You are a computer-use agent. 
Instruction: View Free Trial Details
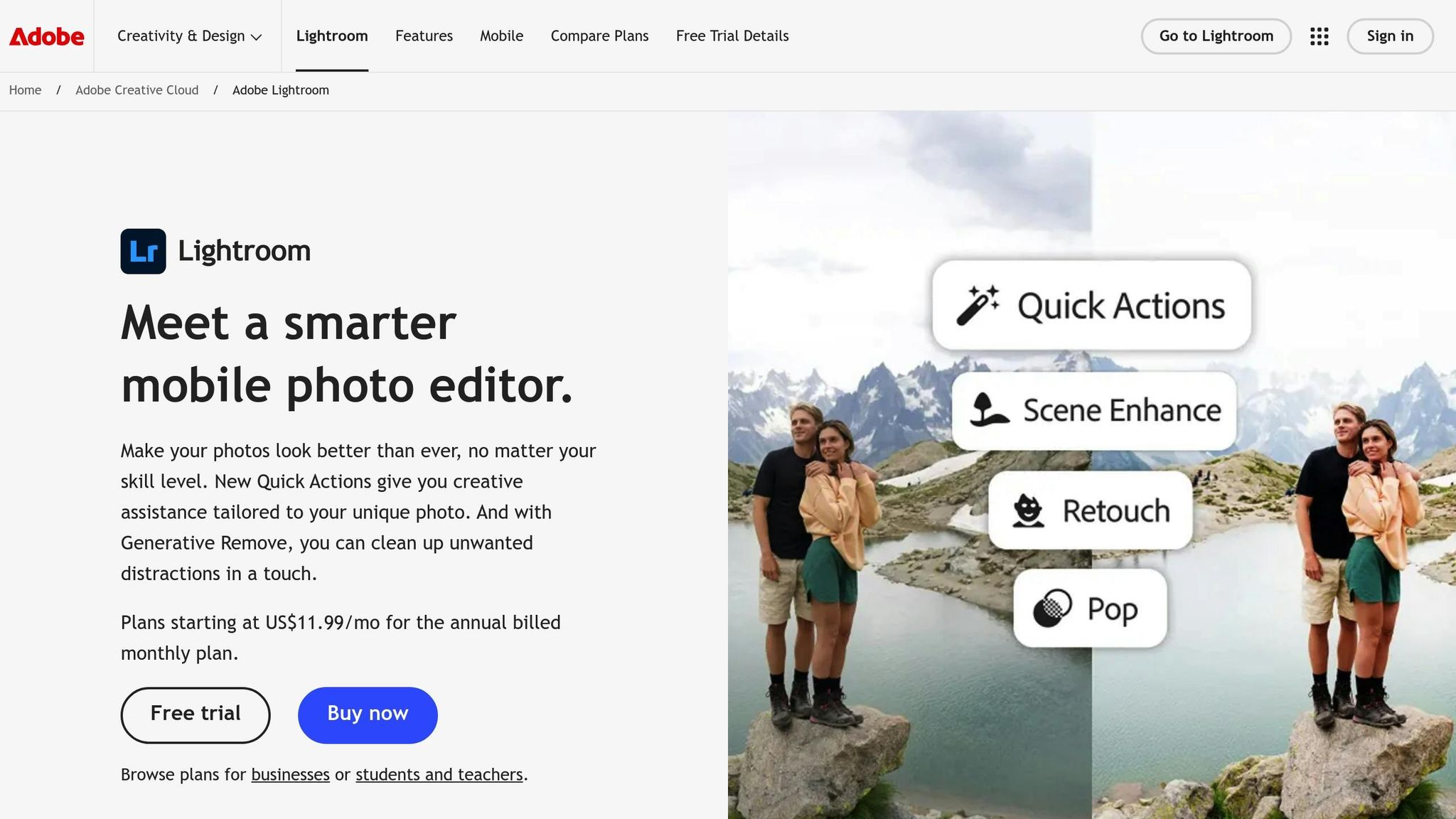click(732, 36)
